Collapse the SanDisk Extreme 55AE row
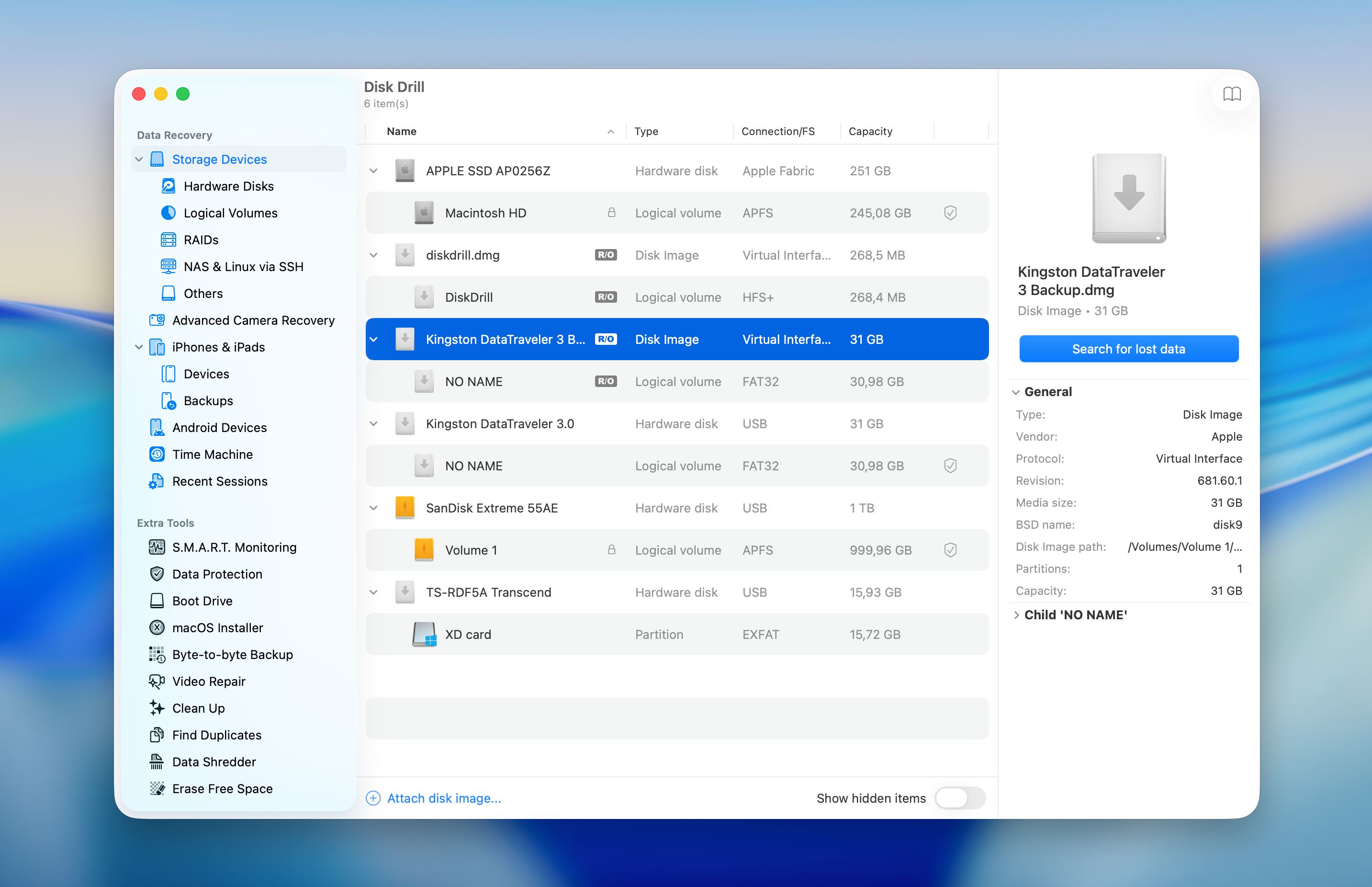The height and width of the screenshot is (887, 1372). coord(374,508)
